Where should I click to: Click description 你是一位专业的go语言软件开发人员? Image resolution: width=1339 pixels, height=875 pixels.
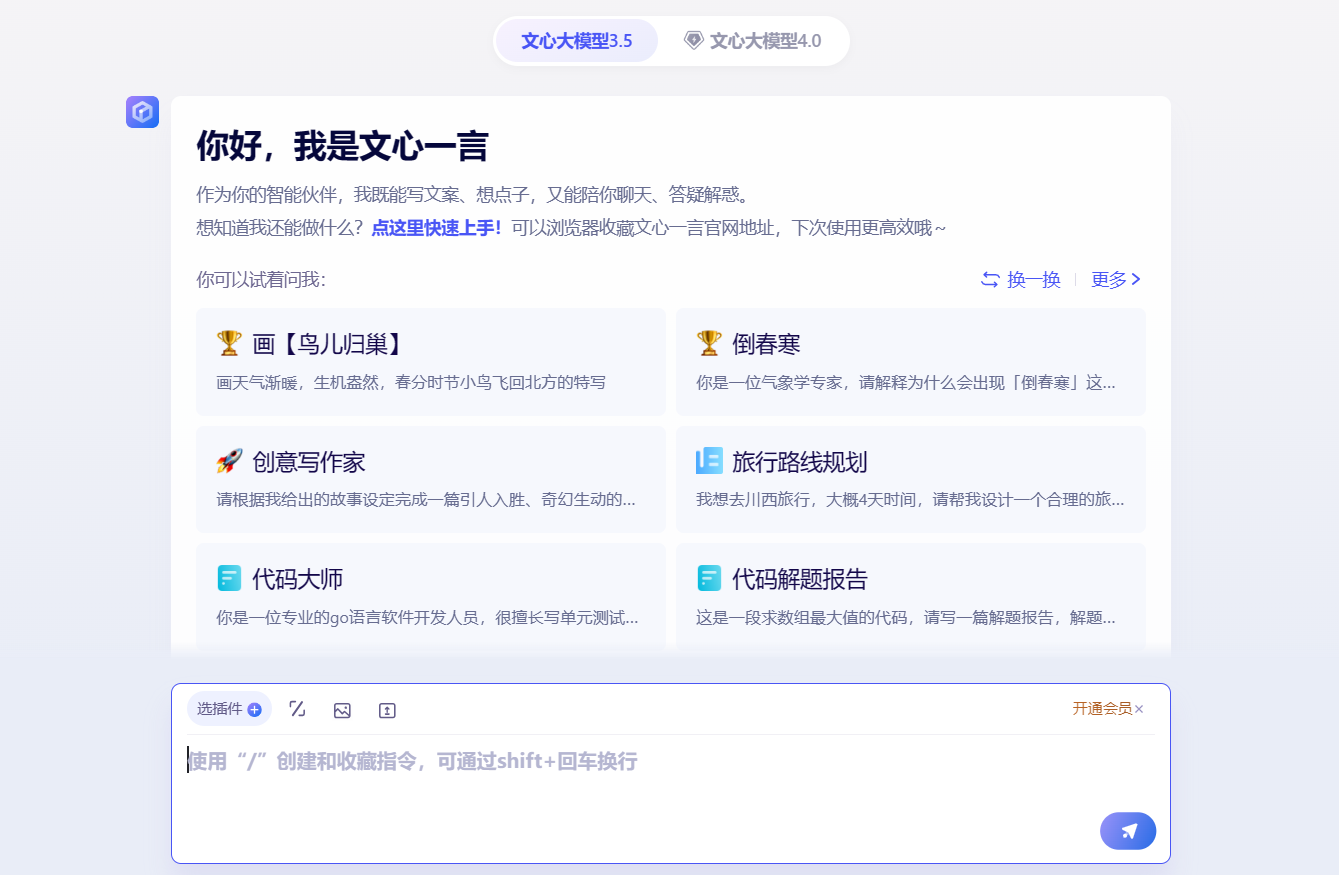pos(427,618)
